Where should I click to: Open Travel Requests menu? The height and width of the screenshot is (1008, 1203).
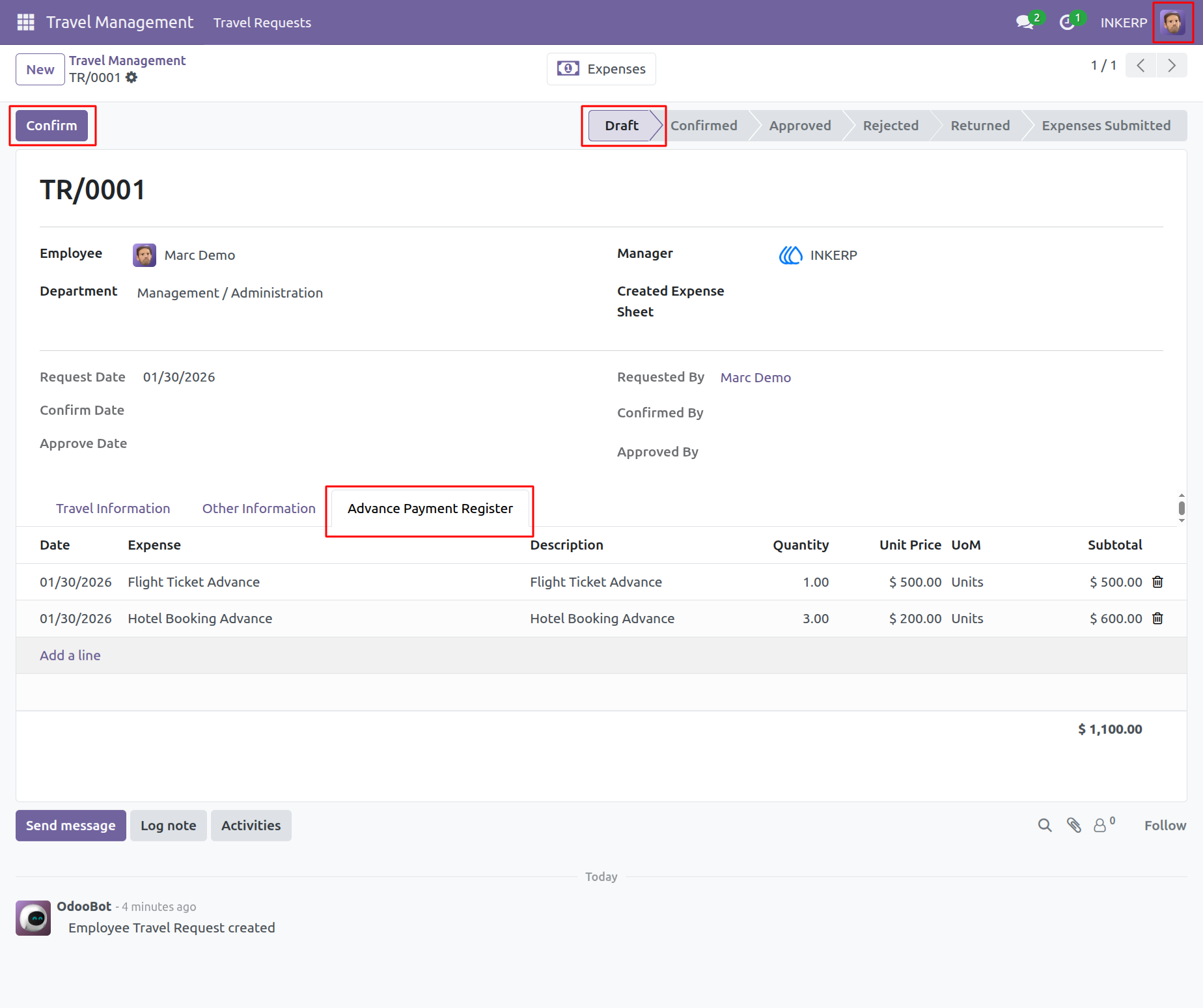coord(262,23)
